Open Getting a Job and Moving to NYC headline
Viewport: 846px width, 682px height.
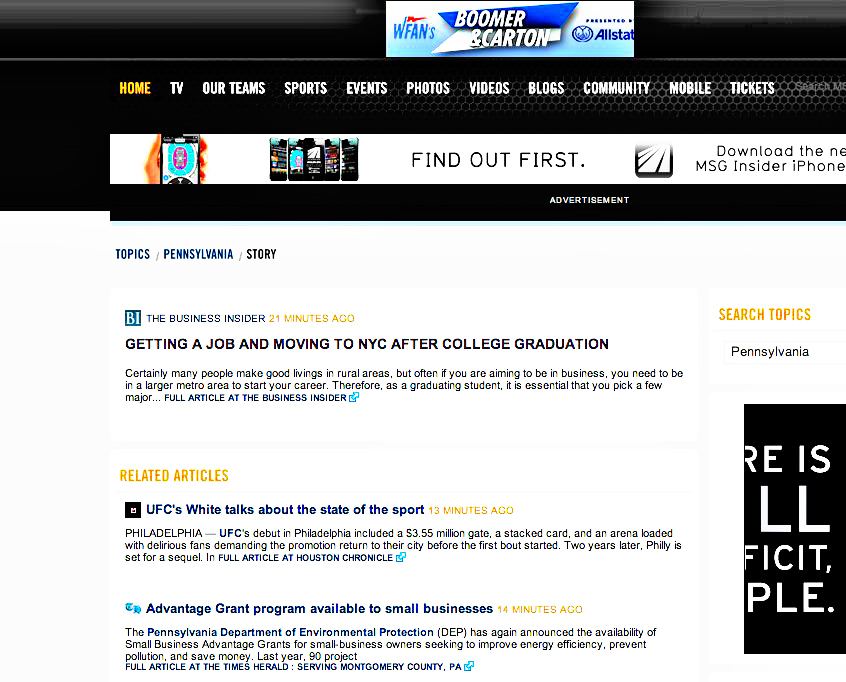367,344
